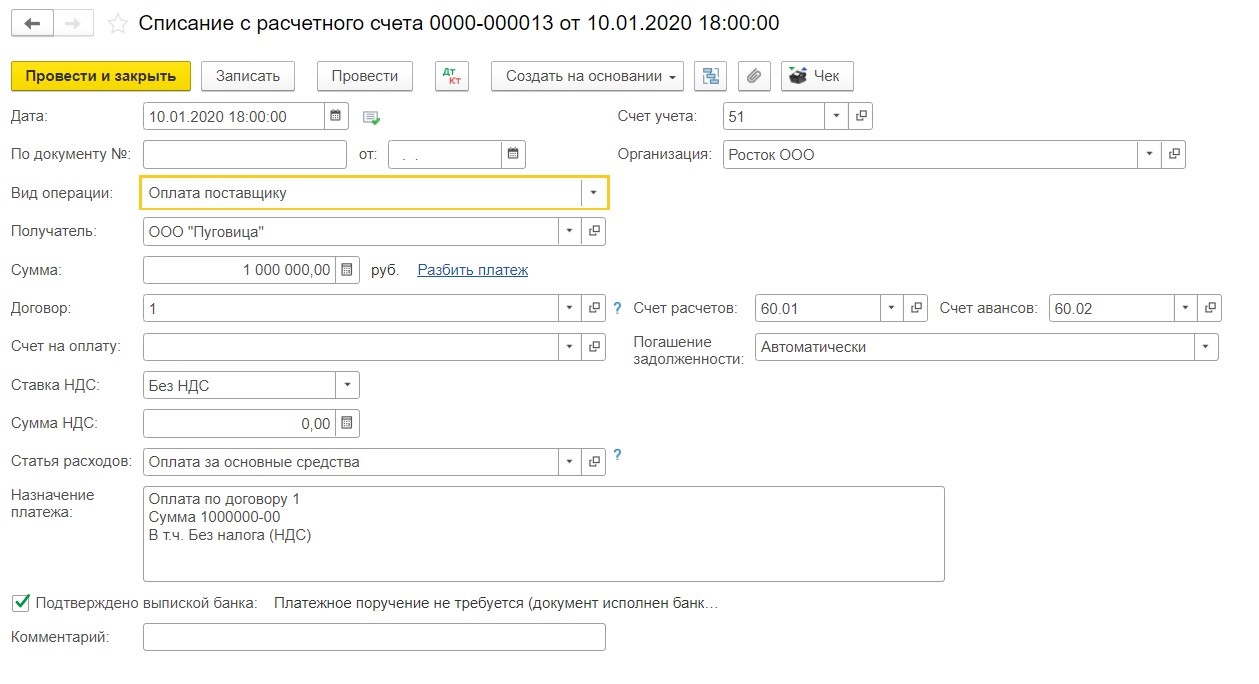Expand the Статья расходов dropdown
The width and height of the screenshot is (1259, 684).
tap(570, 462)
